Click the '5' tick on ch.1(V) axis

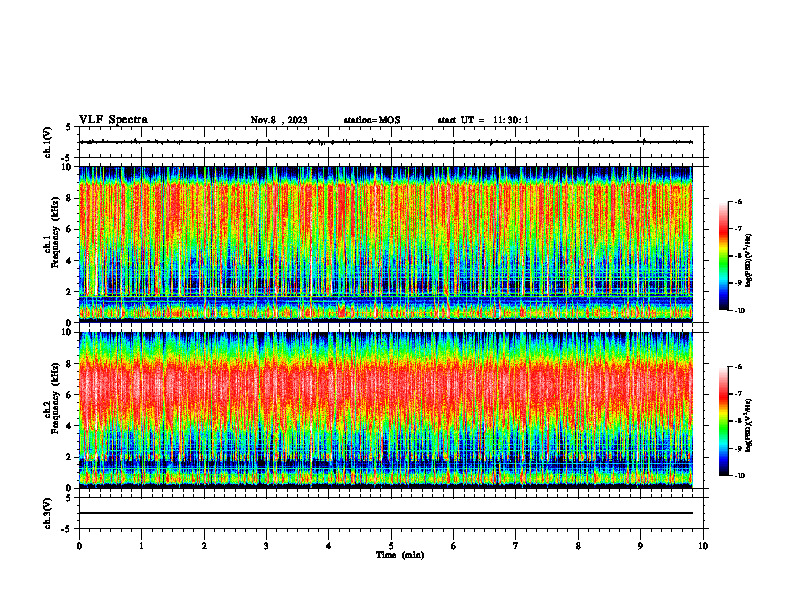click(69, 127)
